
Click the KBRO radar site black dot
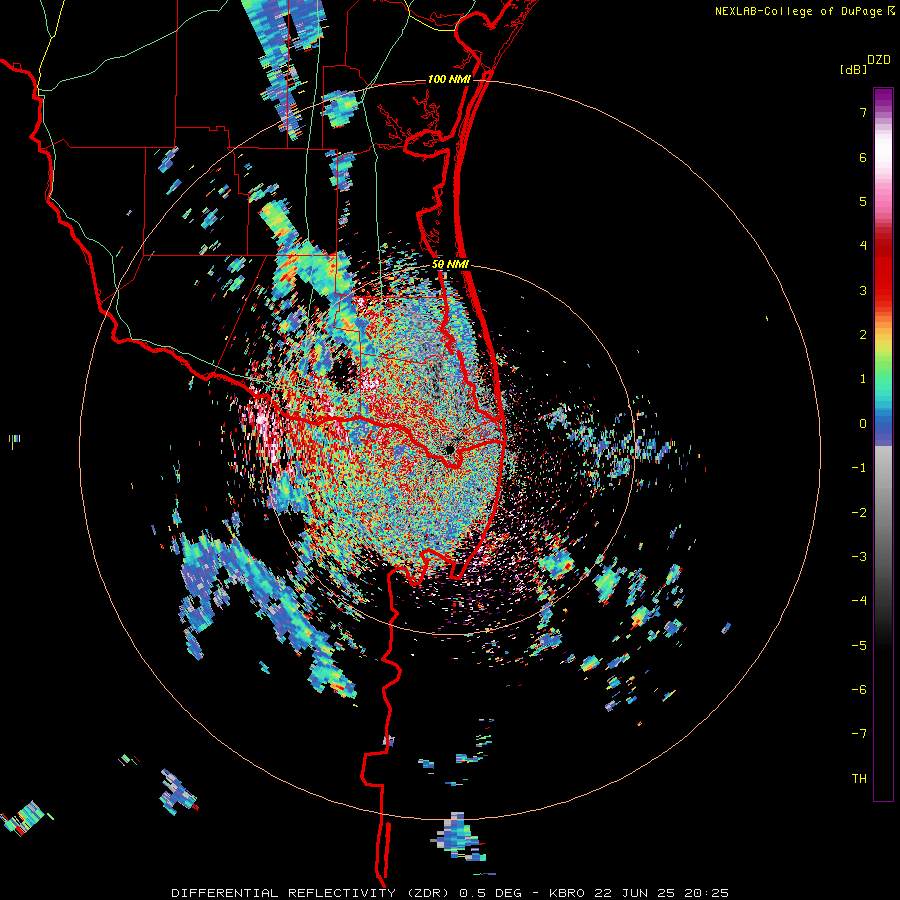[x=449, y=449]
